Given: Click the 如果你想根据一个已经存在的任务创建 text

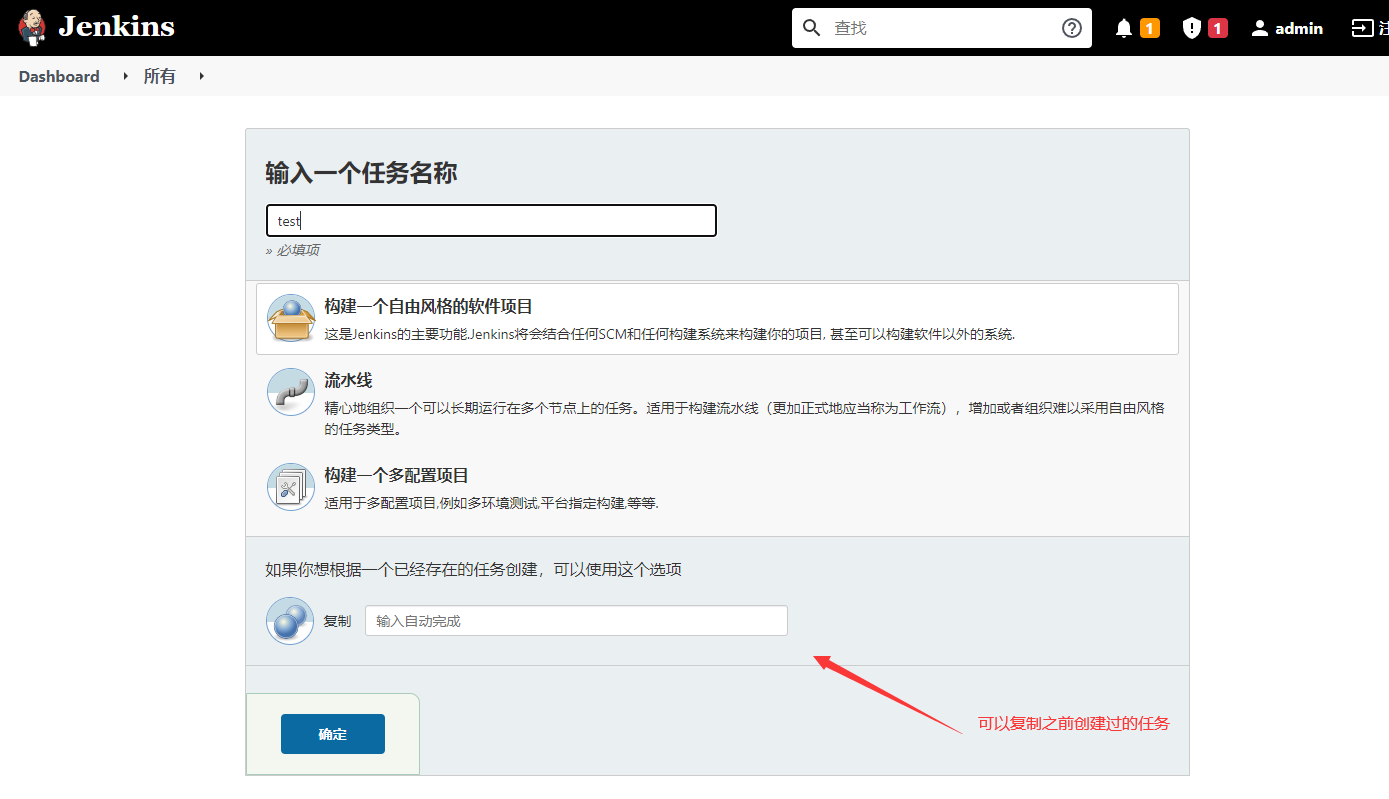Looking at the screenshot, I should point(473,570).
